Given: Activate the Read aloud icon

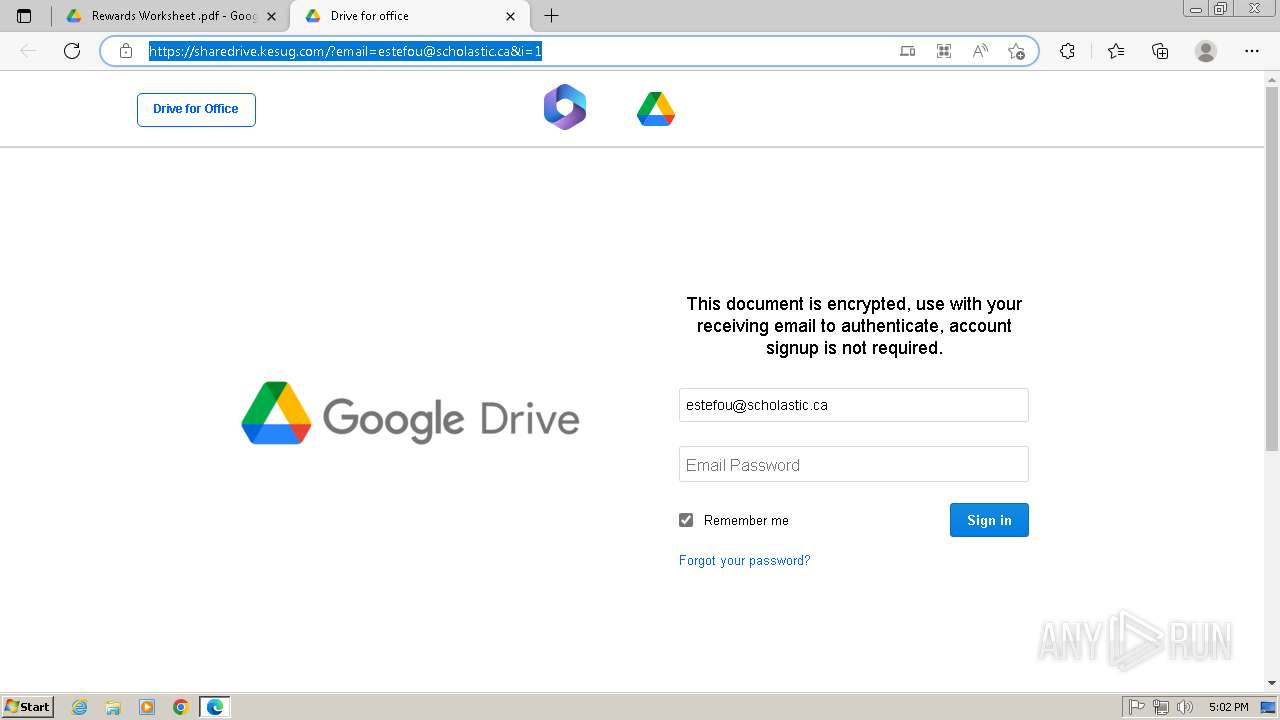Looking at the screenshot, I should point(980,51).
